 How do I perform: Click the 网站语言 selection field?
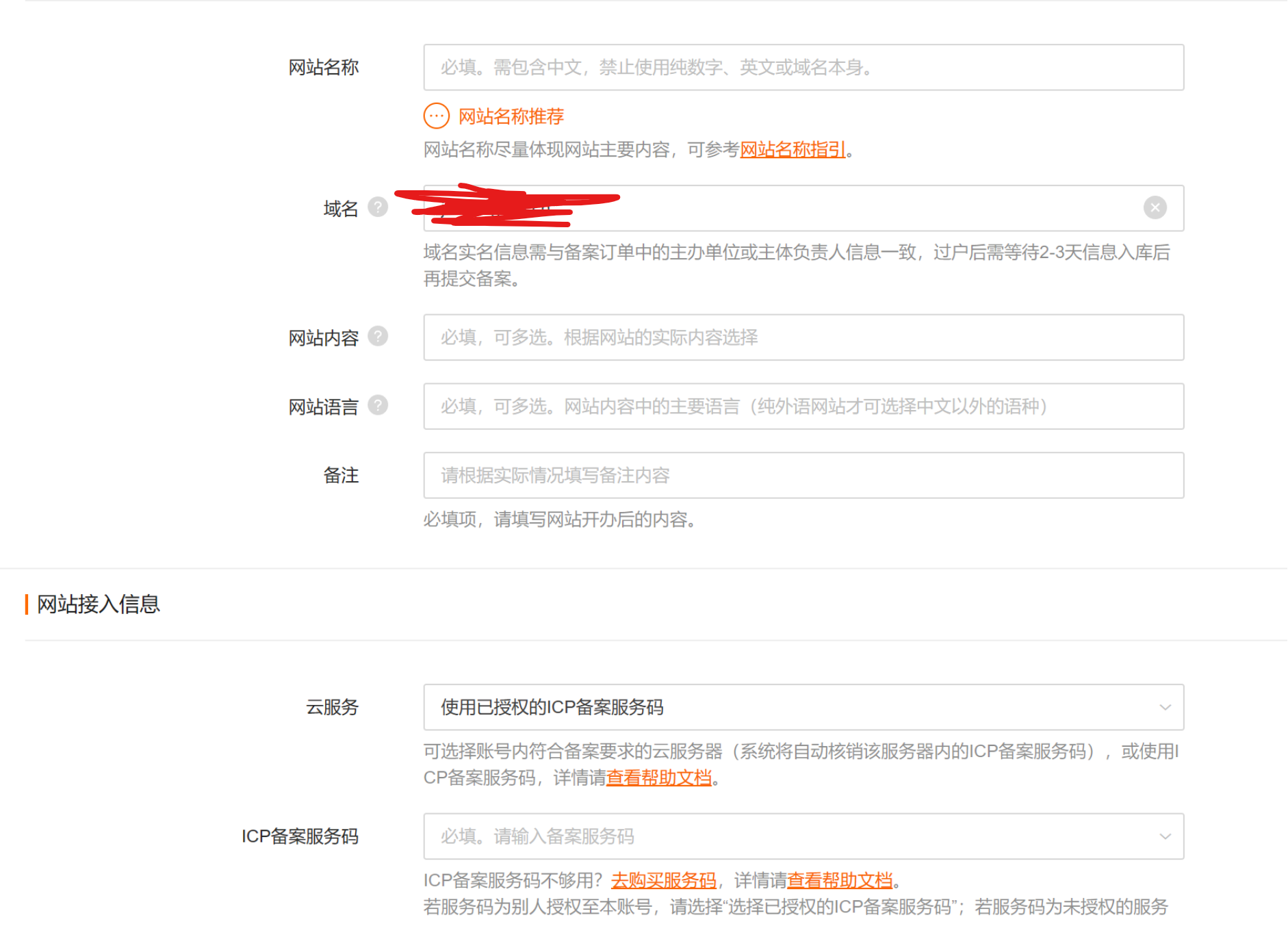(803, 406)
